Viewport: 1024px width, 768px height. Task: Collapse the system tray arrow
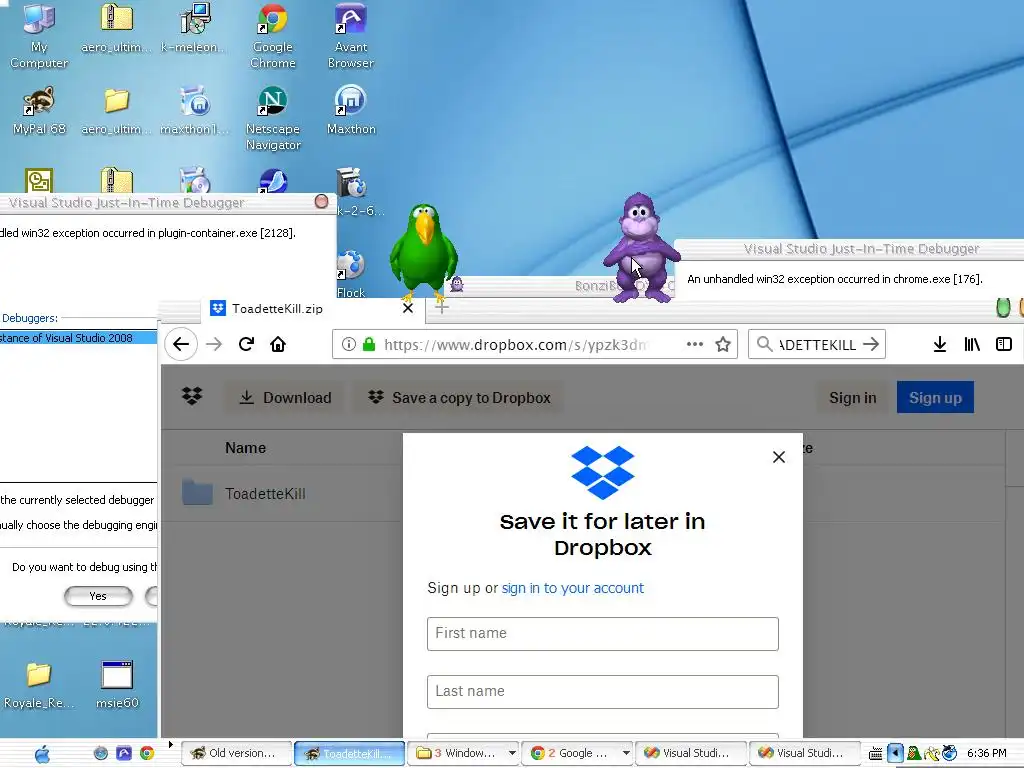pos(895,754)
